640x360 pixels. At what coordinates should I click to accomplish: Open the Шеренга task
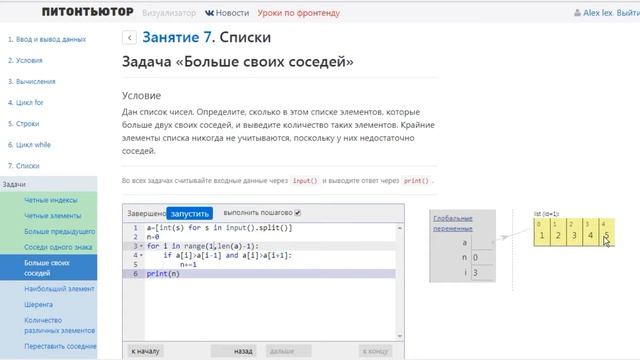point(38,304)
